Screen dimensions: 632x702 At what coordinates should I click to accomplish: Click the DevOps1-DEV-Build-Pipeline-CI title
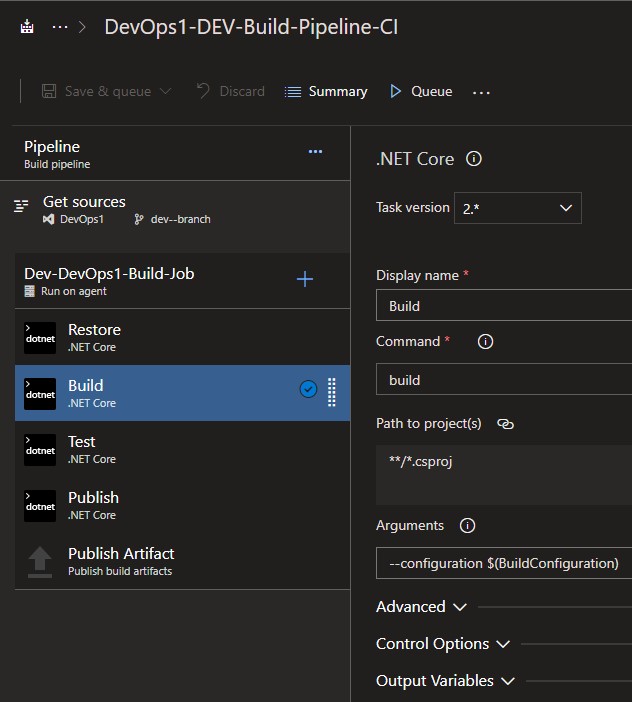(x=251, y=27)
